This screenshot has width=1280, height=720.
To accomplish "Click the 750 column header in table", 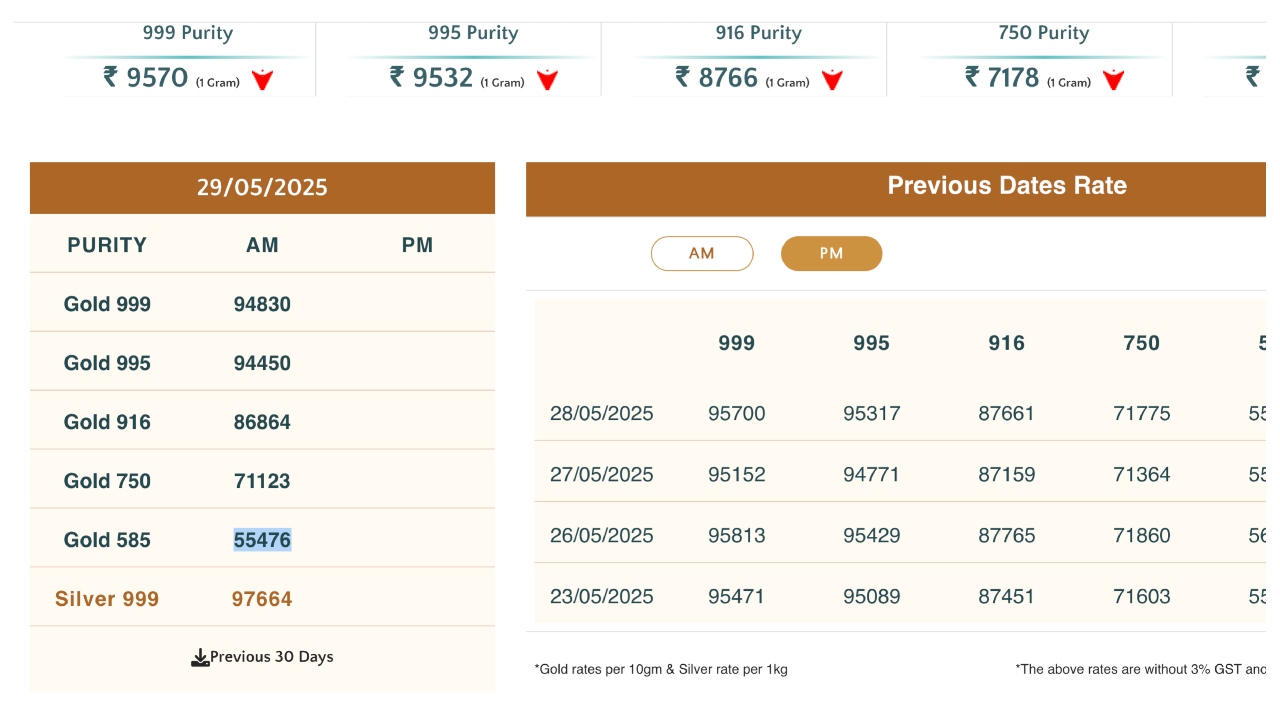I will (x=1141, y=344).
